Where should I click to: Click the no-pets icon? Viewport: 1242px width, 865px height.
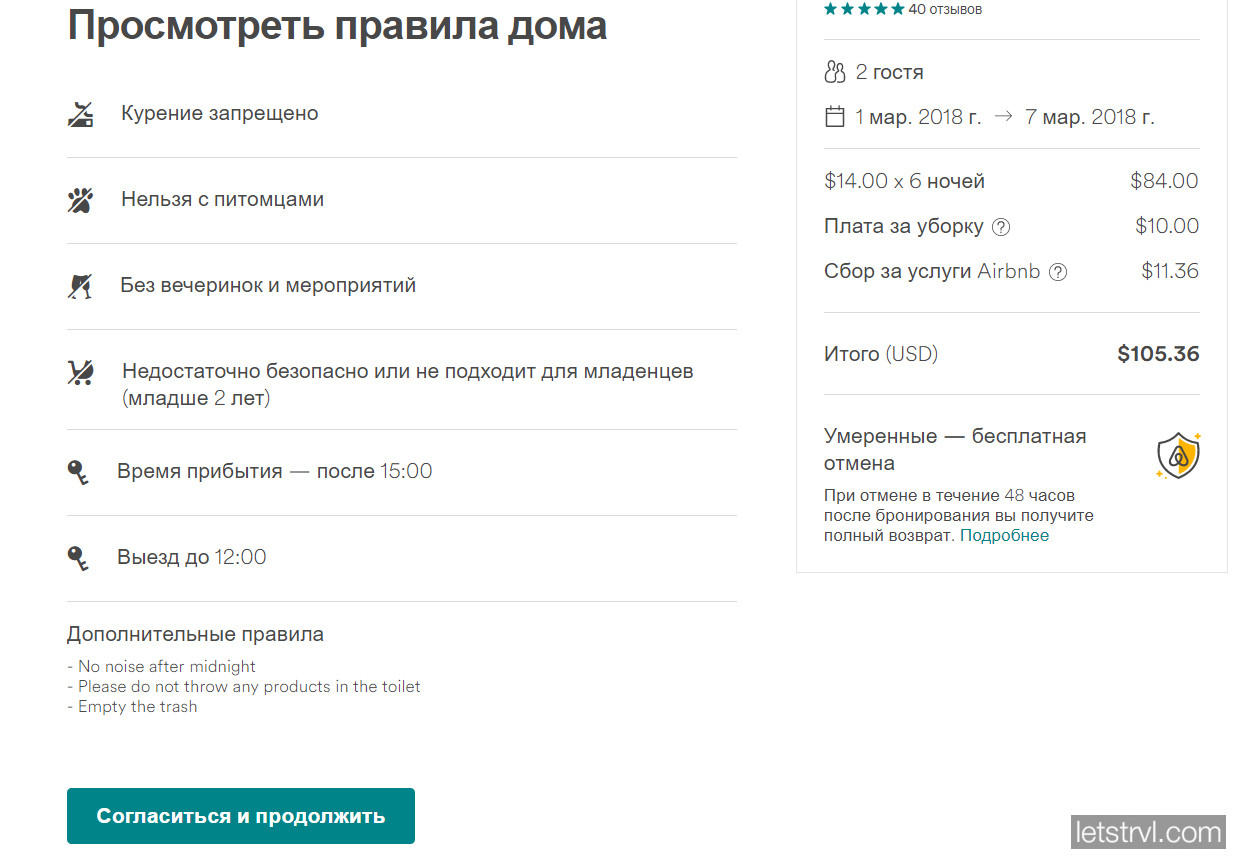pyautogui.click(x=81, y=198)
